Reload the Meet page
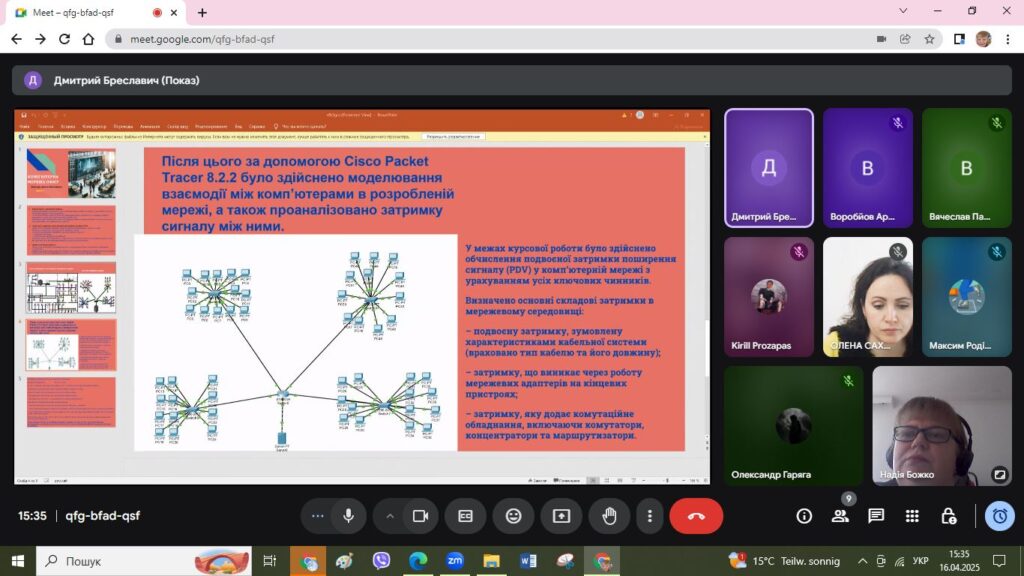This screenshot has width=1024, height=576. [64, 39]
